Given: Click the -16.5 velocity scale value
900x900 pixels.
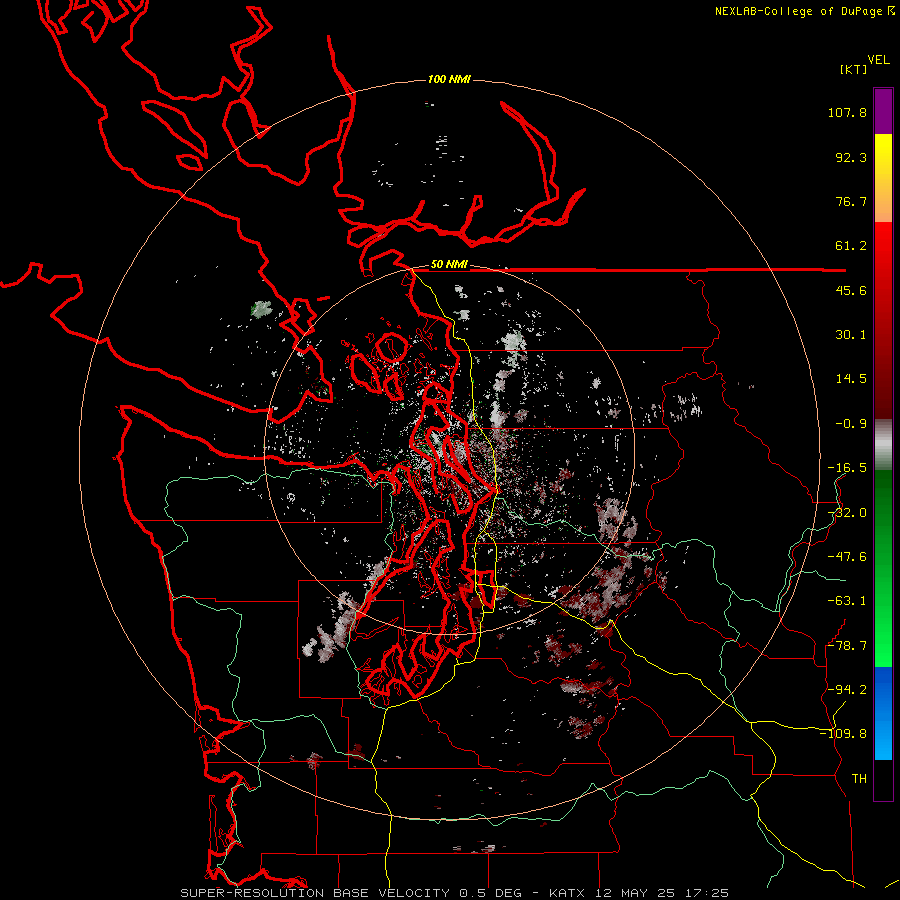Looking at the screenshot, I should pos(847,468).
